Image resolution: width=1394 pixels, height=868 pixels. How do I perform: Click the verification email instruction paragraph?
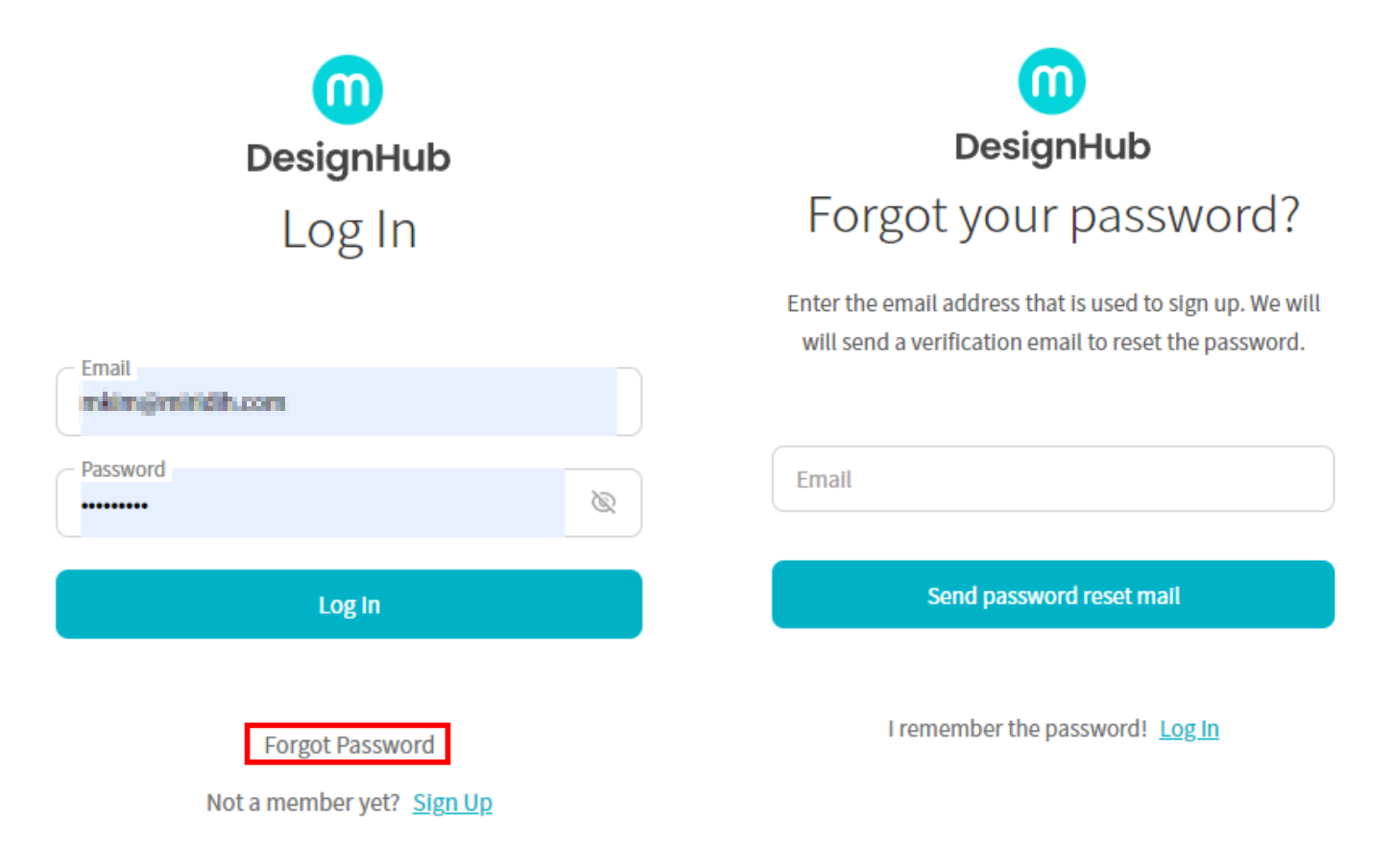click(1052, 323)
